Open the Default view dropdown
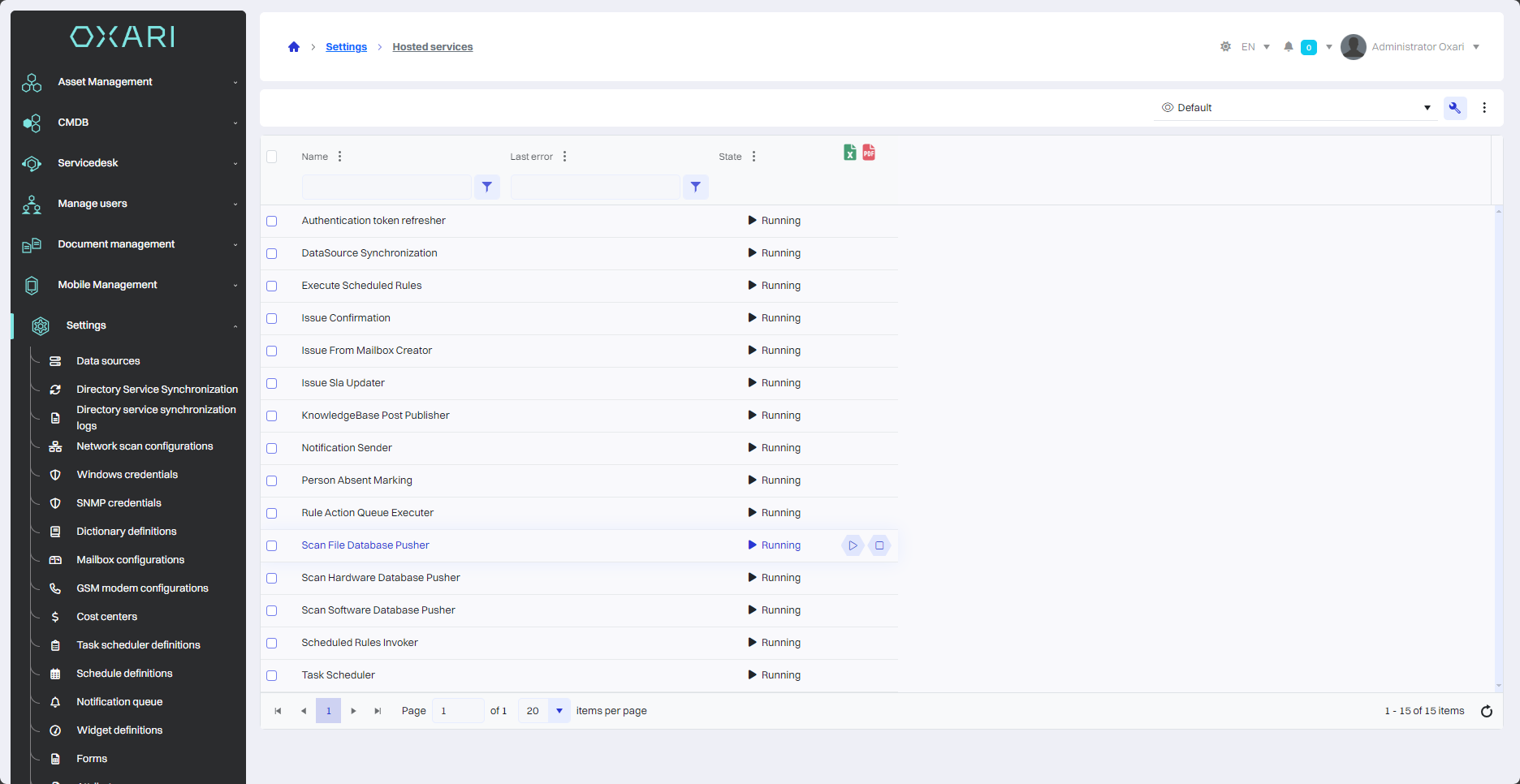The image size is (1520, 784). pyautogui.click(x=1295, y=108)
